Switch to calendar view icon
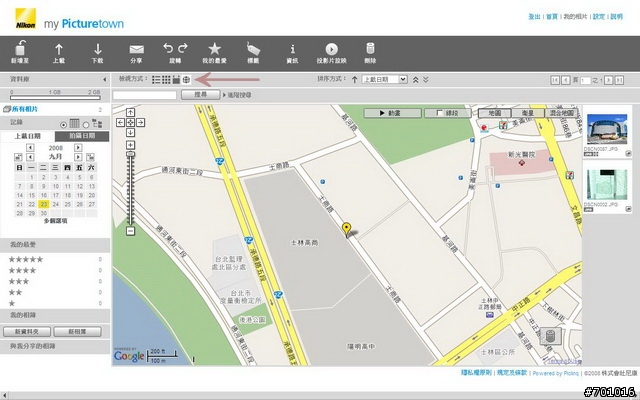This screenshot has height=400, width=640. [x=176, y=80]
